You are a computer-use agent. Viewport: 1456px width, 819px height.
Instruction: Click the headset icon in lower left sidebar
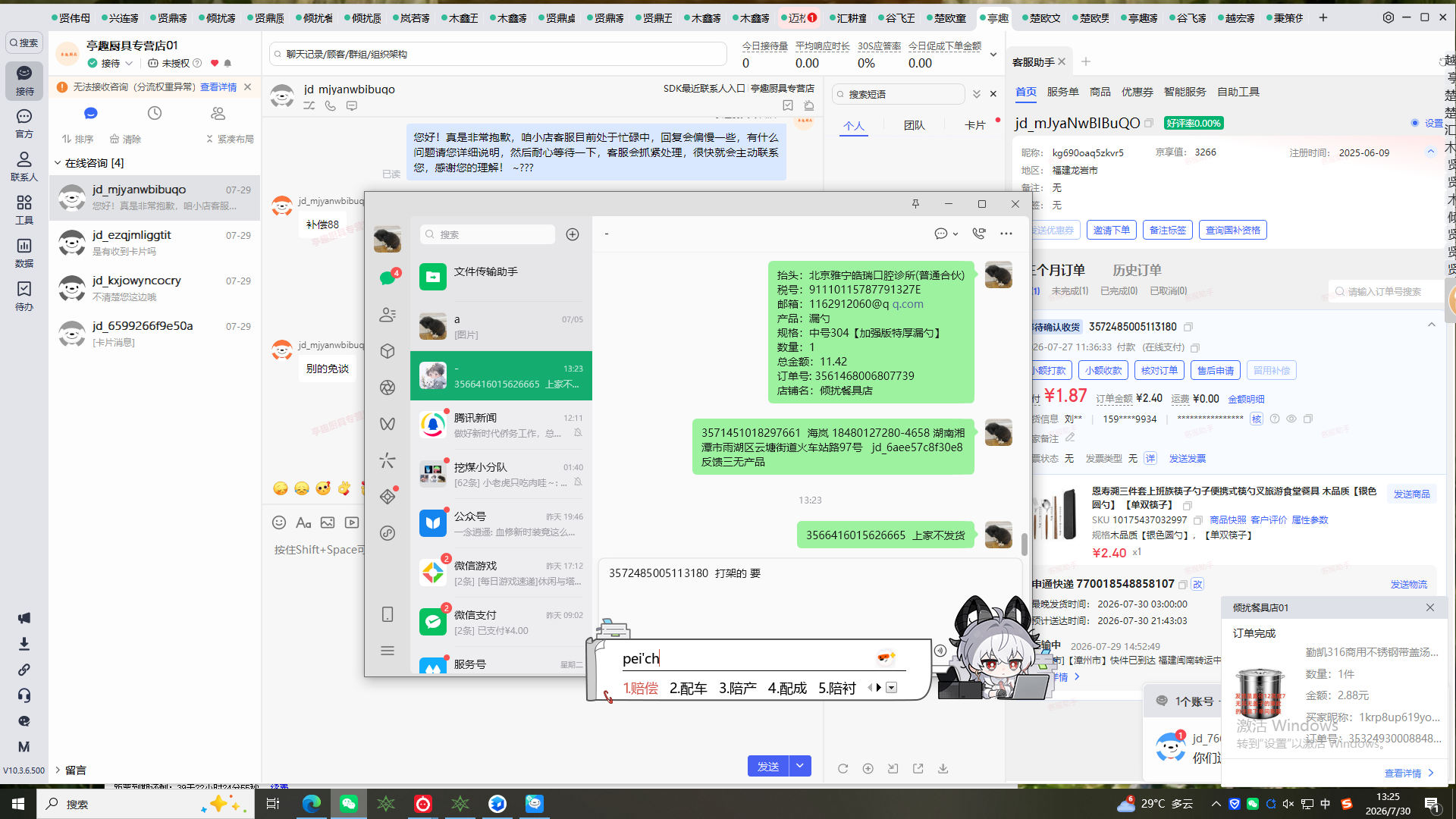pos(24,695)
